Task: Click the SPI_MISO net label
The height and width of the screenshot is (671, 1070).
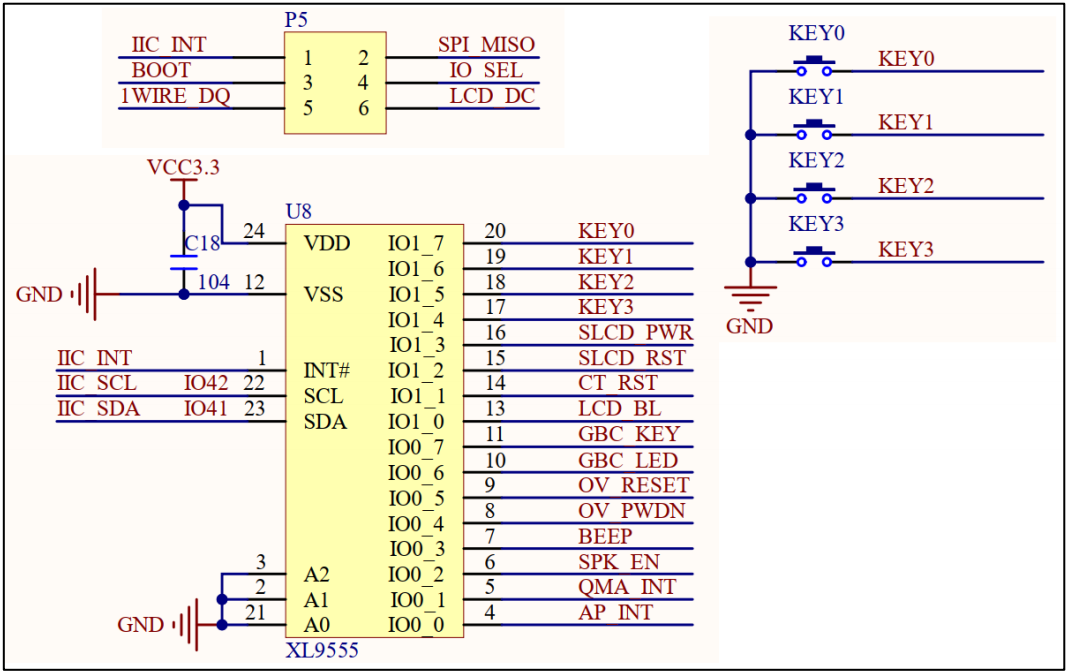Action: click(x=486, y=44)
